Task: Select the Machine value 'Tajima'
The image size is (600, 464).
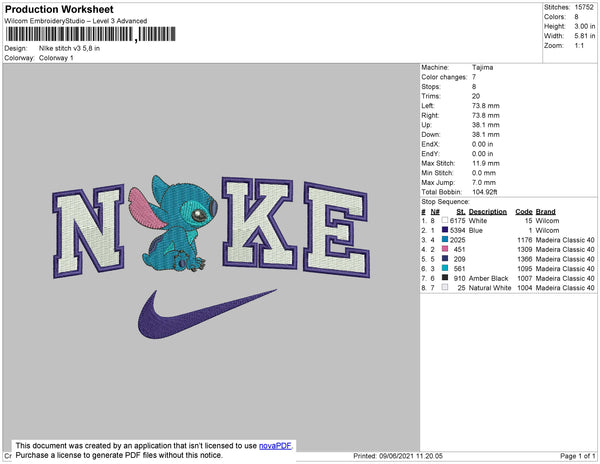Action: point(483,67)
